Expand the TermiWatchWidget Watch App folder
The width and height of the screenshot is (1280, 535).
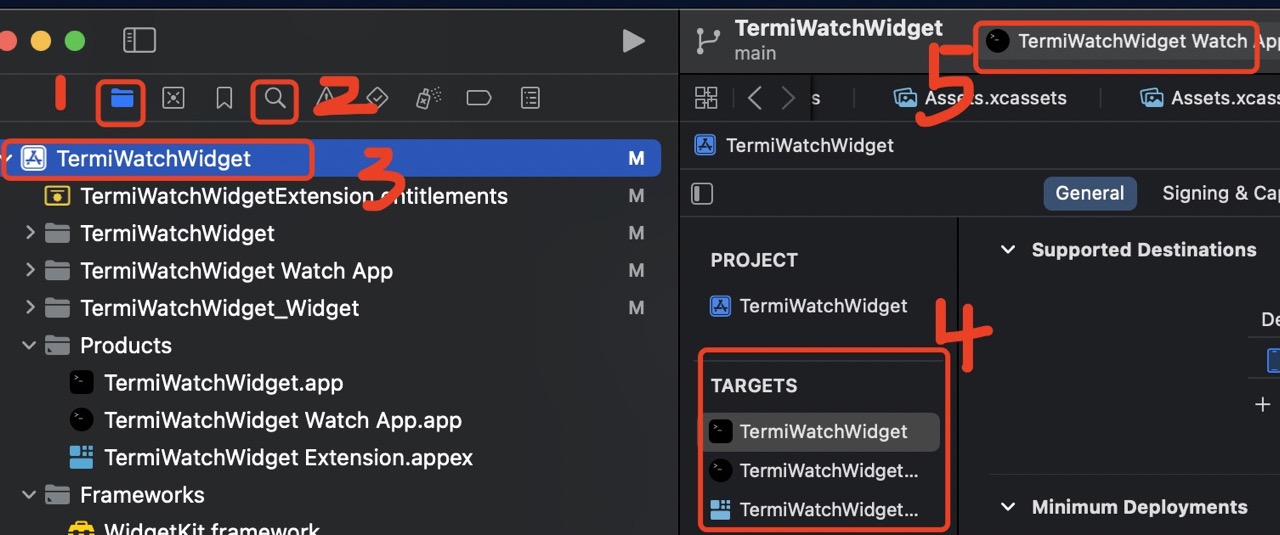point(30,270)
